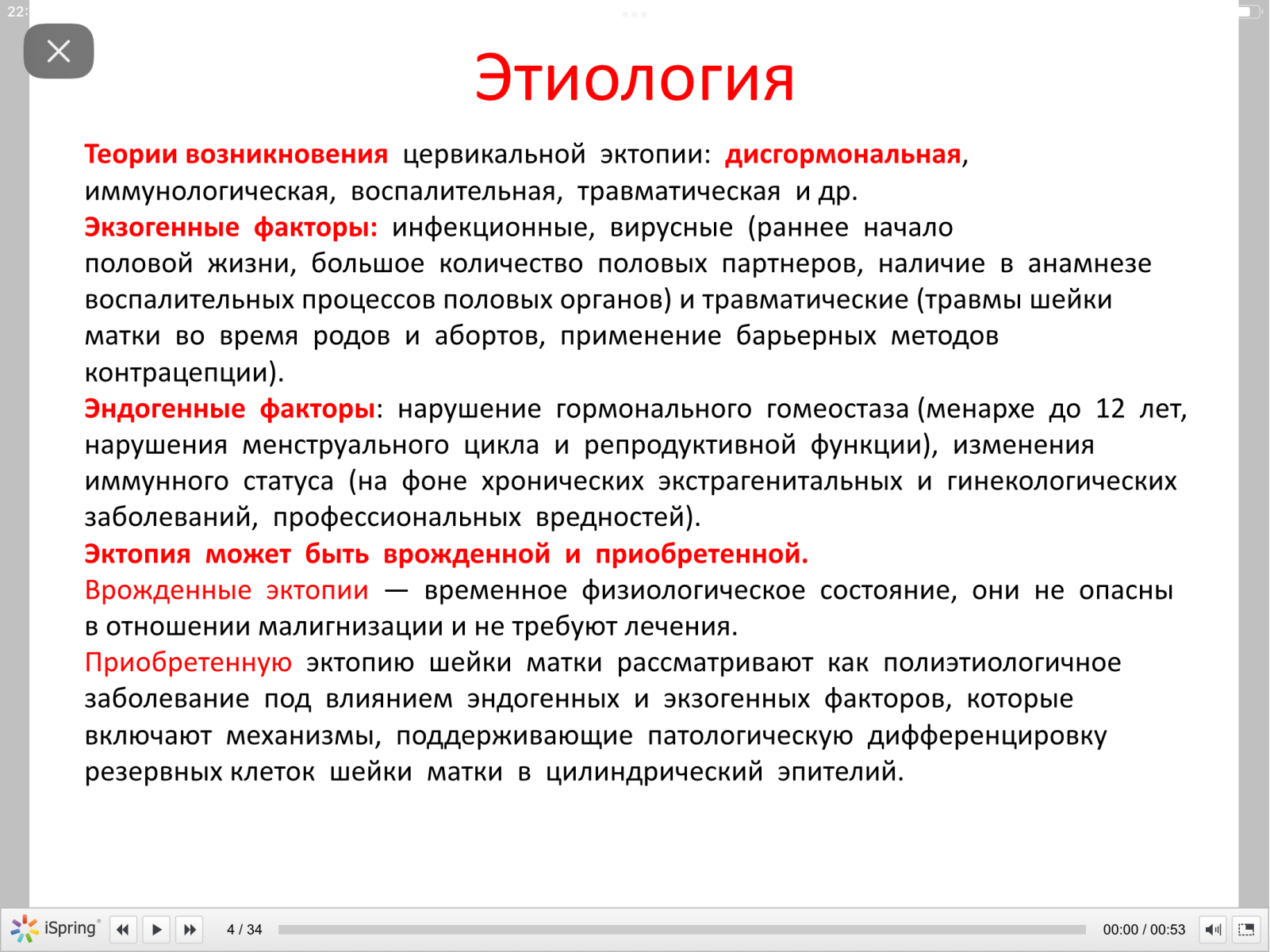The height and width of the screenshot is (952, 1270).
Task: Click the slide title Этиология
Action: click(635, 78)
